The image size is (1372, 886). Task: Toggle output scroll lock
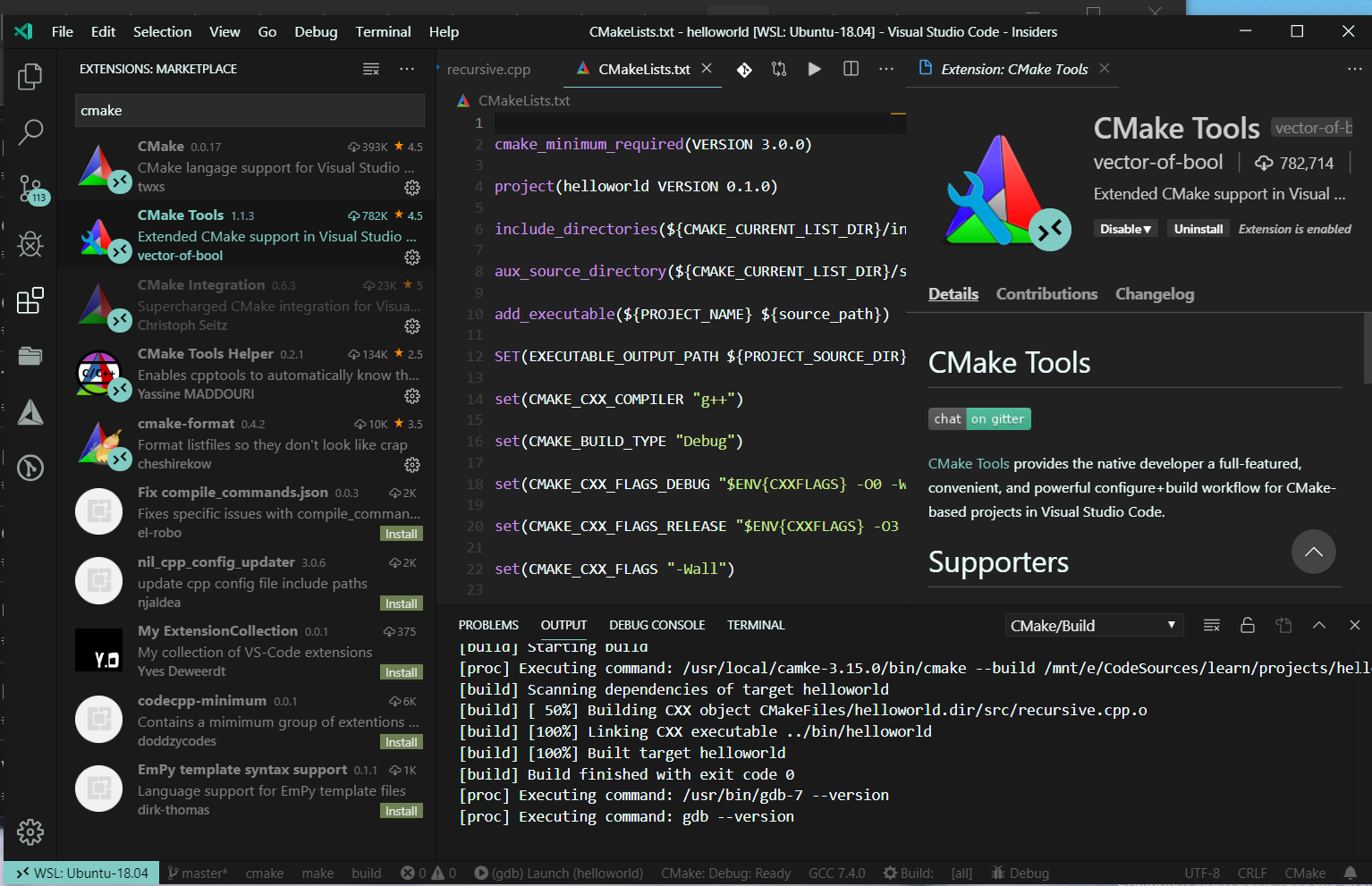[1248, 625]
